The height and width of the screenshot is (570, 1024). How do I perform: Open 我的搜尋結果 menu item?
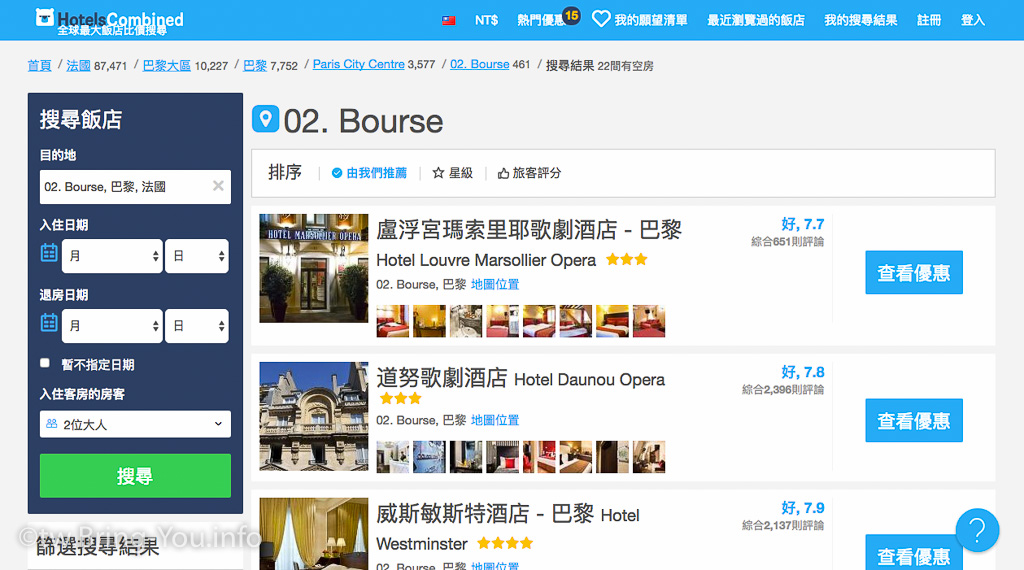[861, 20]
